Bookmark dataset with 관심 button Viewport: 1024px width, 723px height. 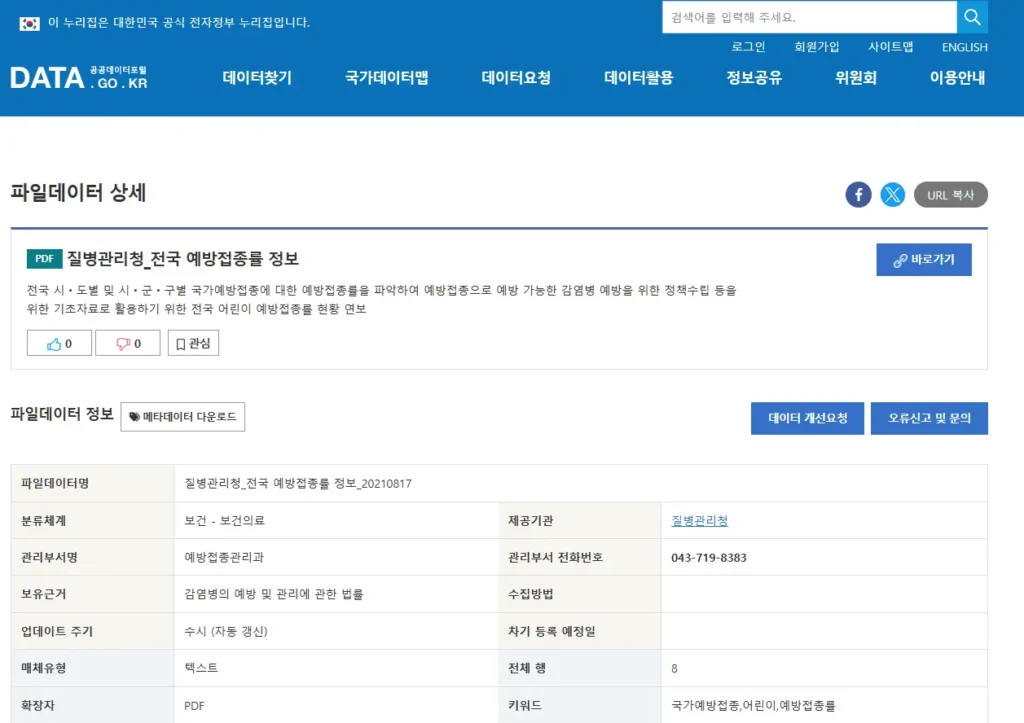(193, 344)
